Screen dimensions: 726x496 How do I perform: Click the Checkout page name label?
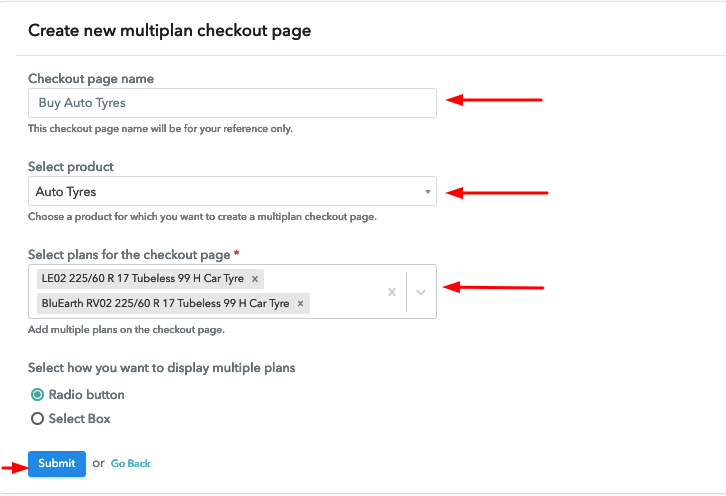(x=91, y=79)
